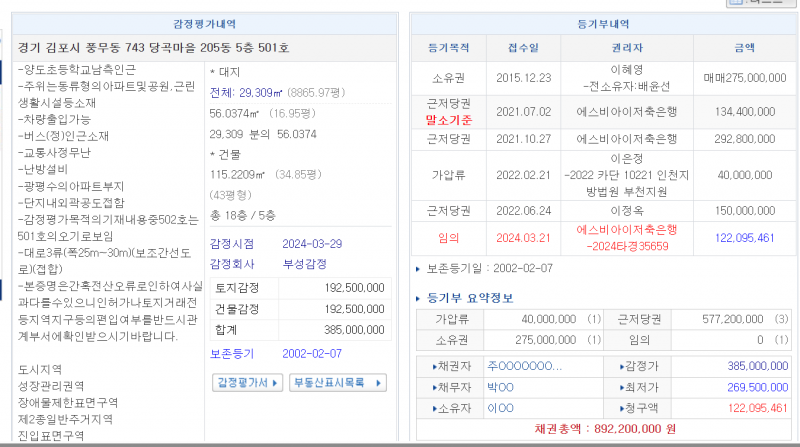Click the arrow icon on 부동산표시목록 button

point(379,383)
